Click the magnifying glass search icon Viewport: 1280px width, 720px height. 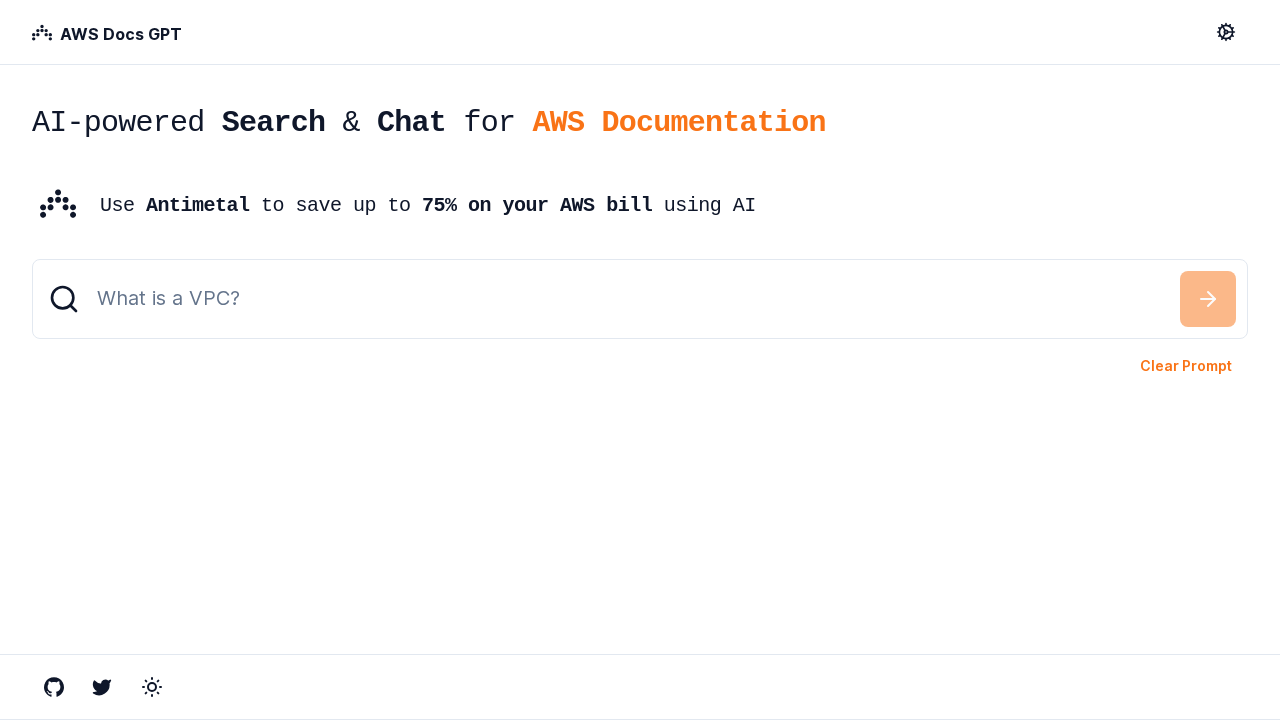64,297
